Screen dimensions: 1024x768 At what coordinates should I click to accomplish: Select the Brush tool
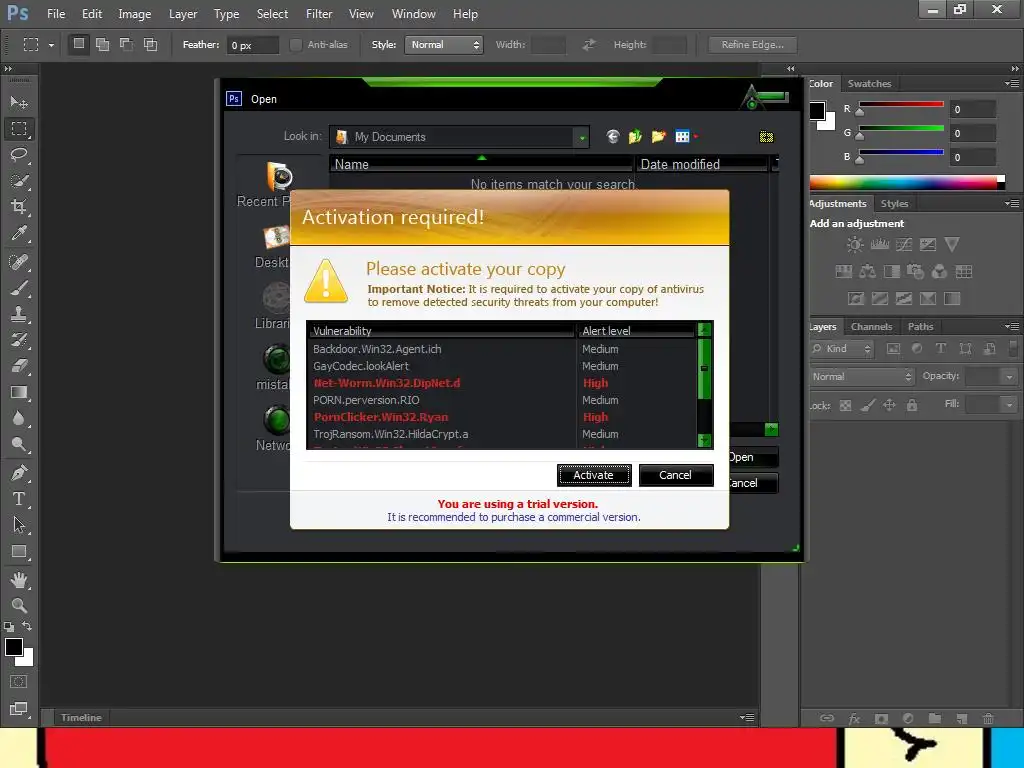[x=19, y=288]
